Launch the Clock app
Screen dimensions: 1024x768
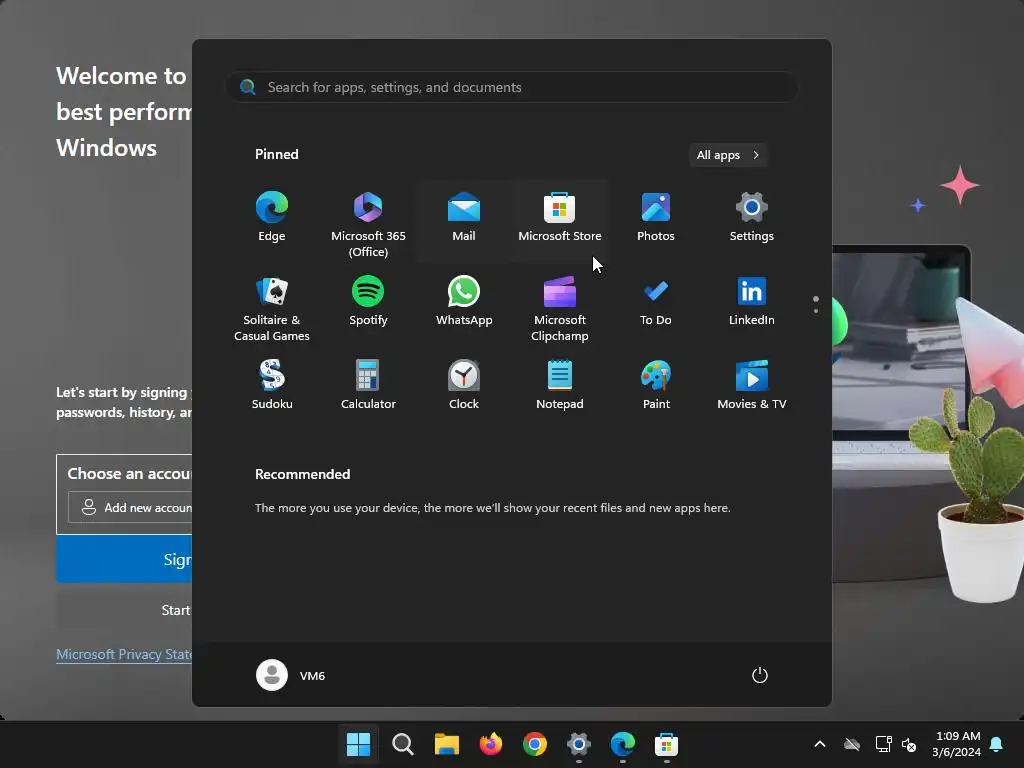click(464, 386)
